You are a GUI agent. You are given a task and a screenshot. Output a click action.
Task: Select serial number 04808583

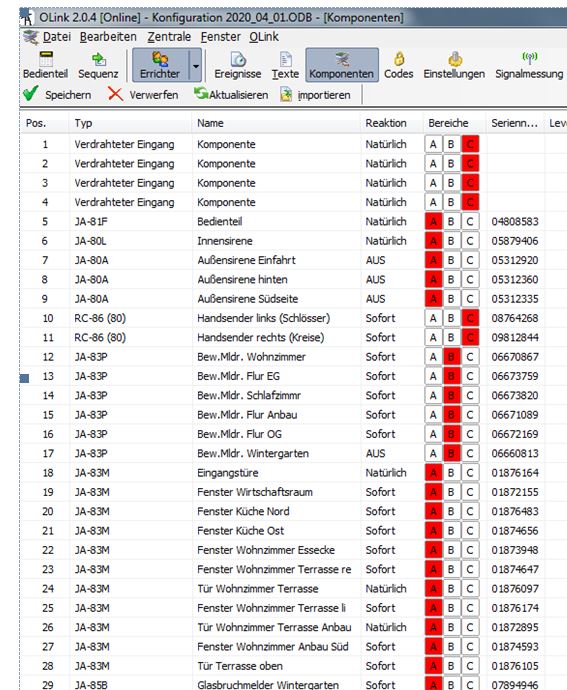[x=515, y=221]
